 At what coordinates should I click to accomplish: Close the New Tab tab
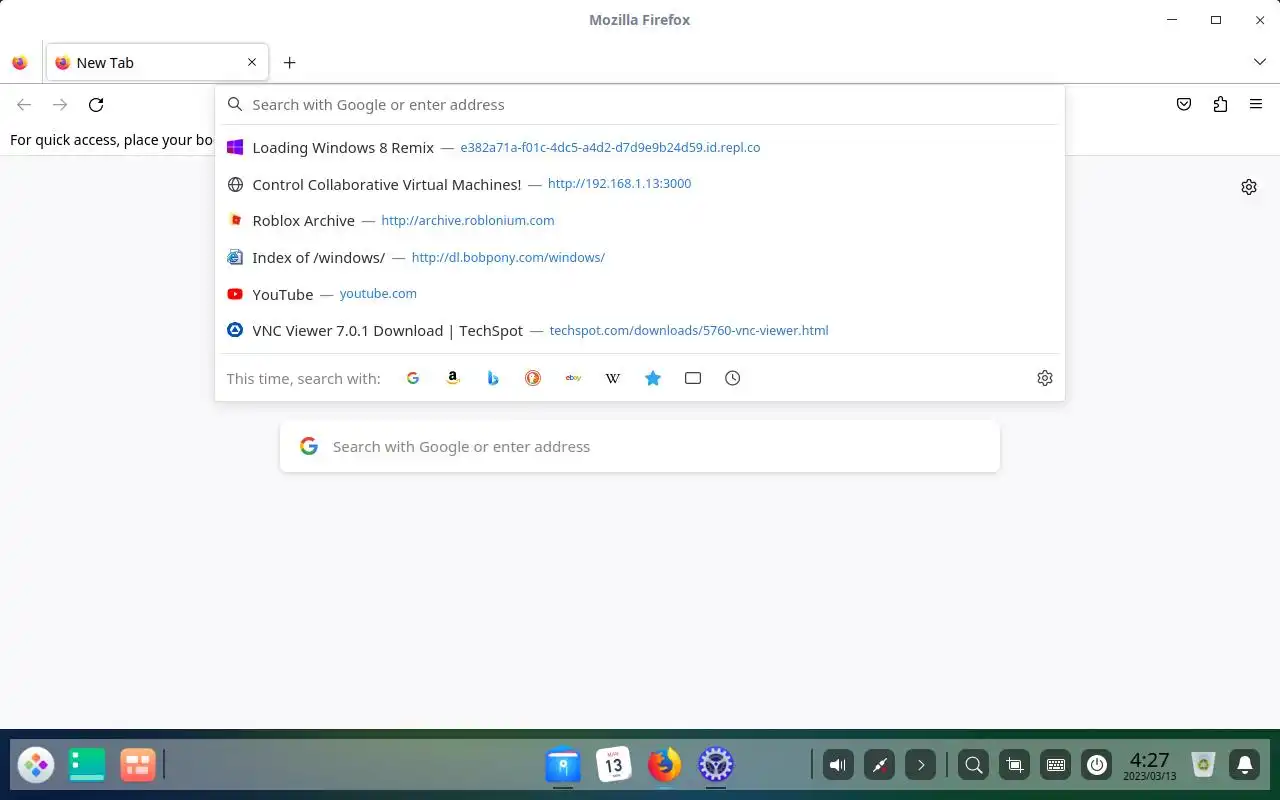pyautogui.click(x=252, y=62)
